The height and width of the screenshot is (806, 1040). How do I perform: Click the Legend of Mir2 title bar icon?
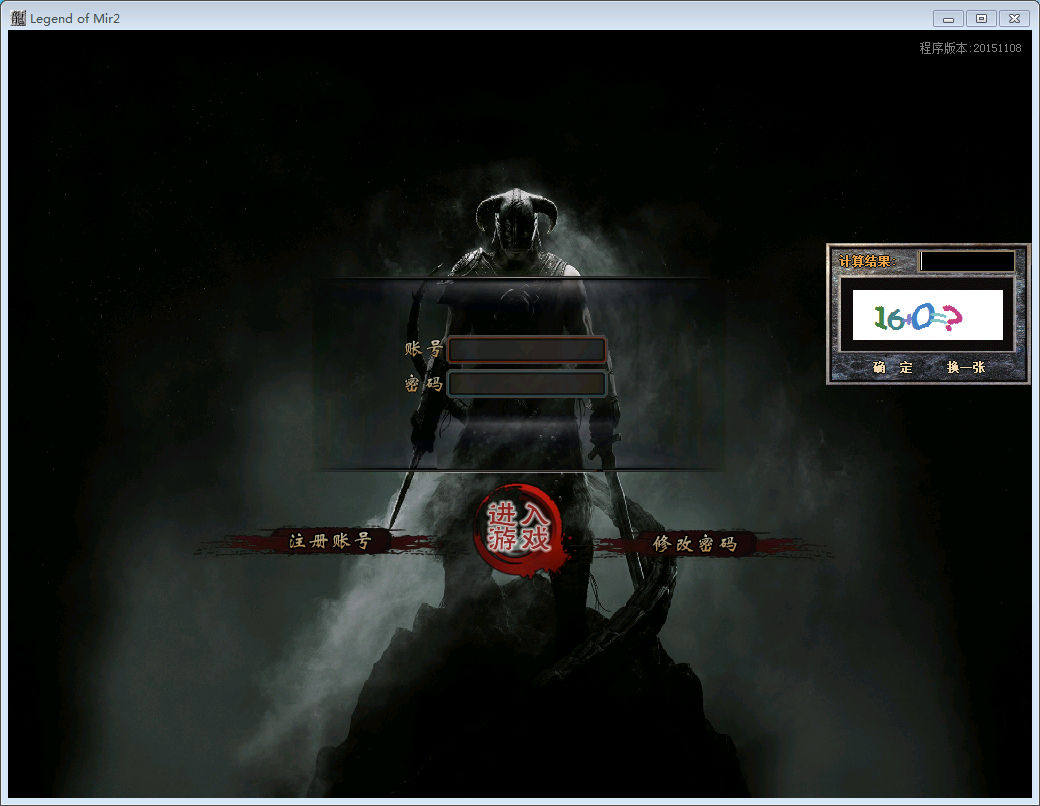point(18,18)
